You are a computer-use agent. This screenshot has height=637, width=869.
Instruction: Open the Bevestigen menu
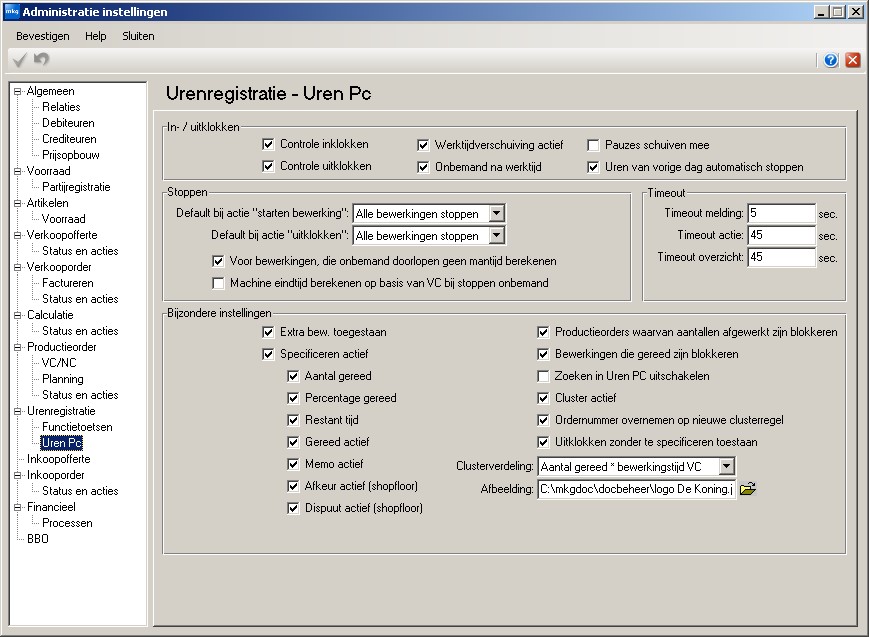point(43,36)
